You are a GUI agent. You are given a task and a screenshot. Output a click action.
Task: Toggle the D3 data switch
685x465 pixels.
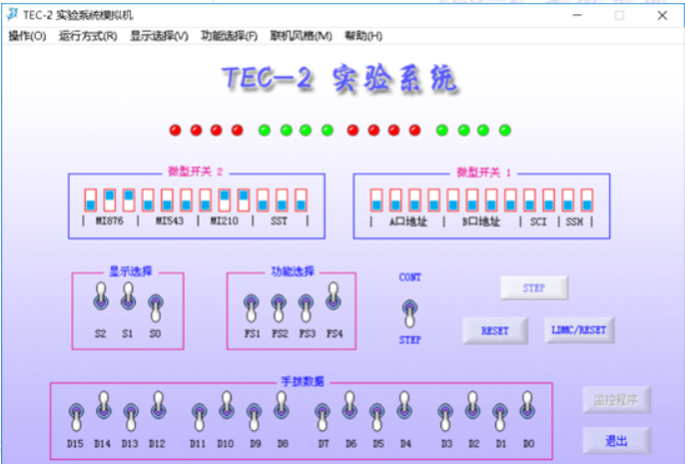click(445, 417)
